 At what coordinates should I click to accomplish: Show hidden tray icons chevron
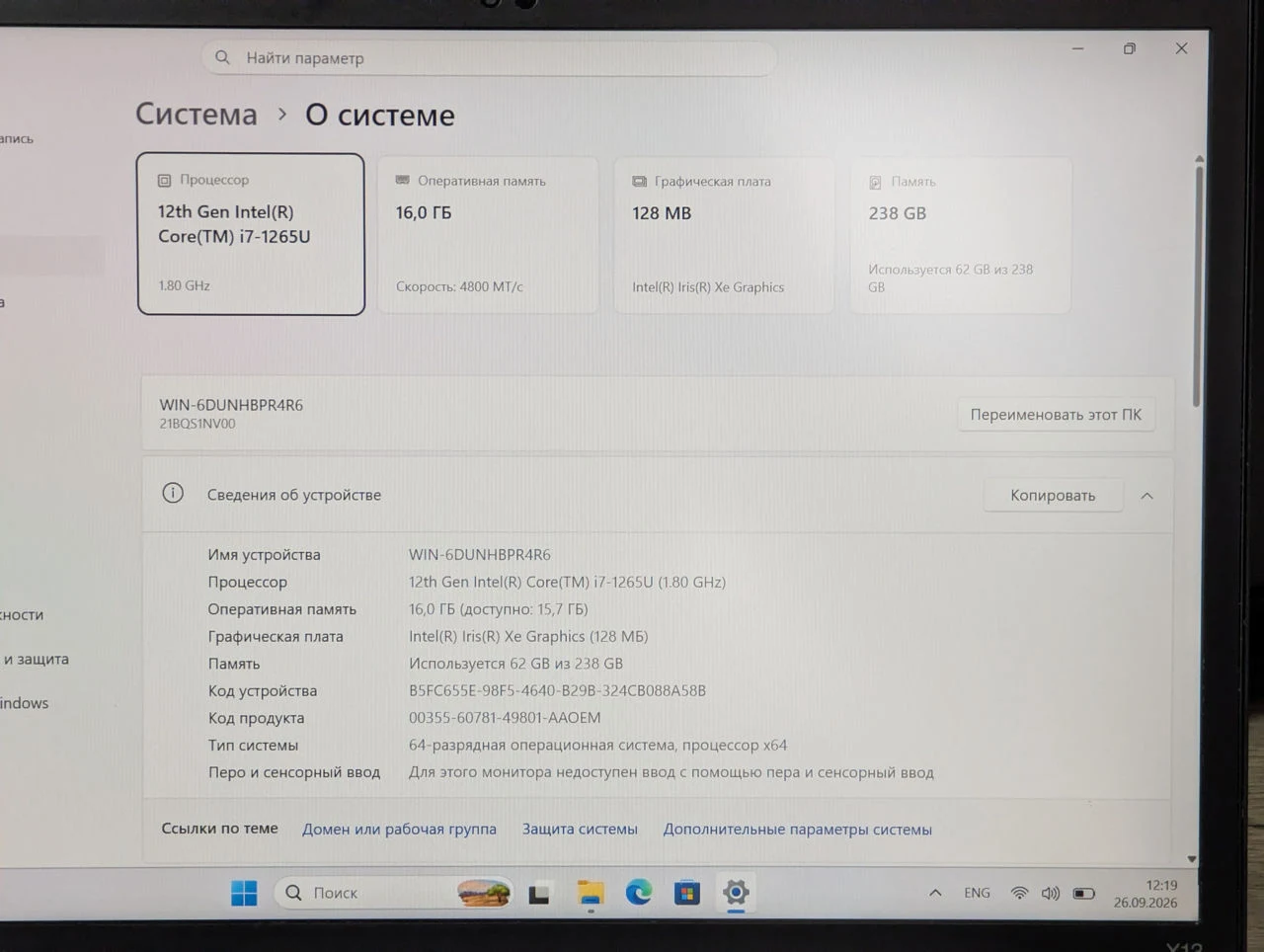pyautogui.click(x=935, y=893)
